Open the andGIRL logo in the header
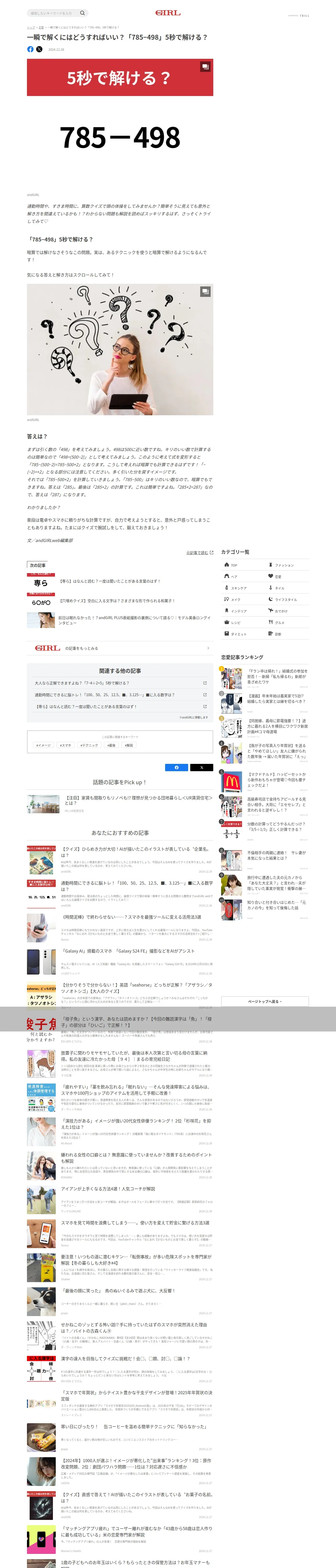336x1568 pixels. [x=168, y=13]
